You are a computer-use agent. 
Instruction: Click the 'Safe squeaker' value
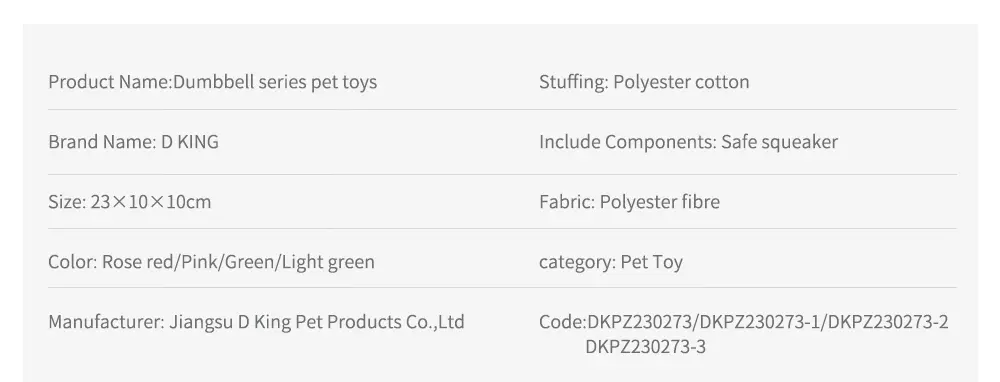(x=779, y=142)
